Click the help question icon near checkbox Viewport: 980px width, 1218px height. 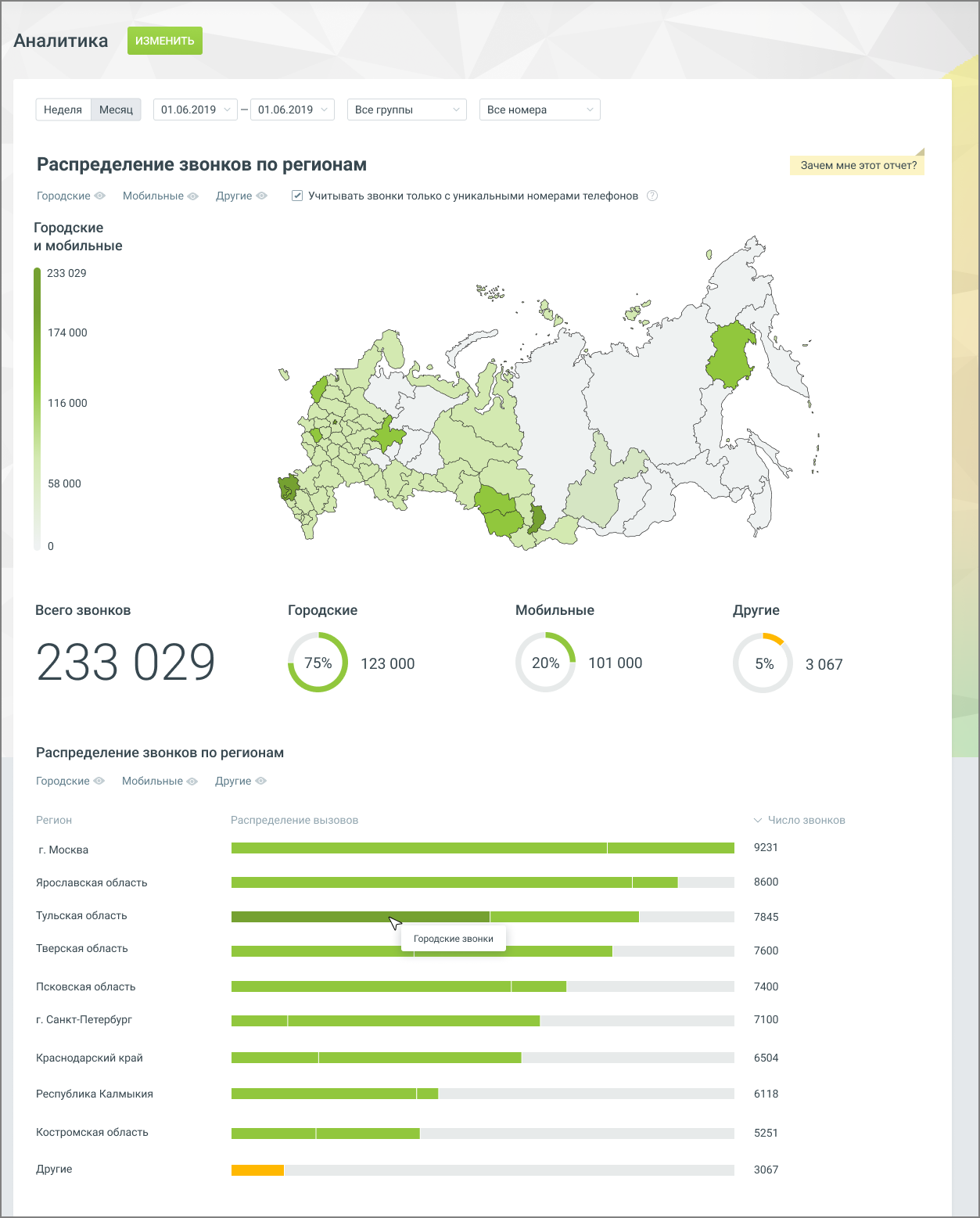click(x=652, y=196)
